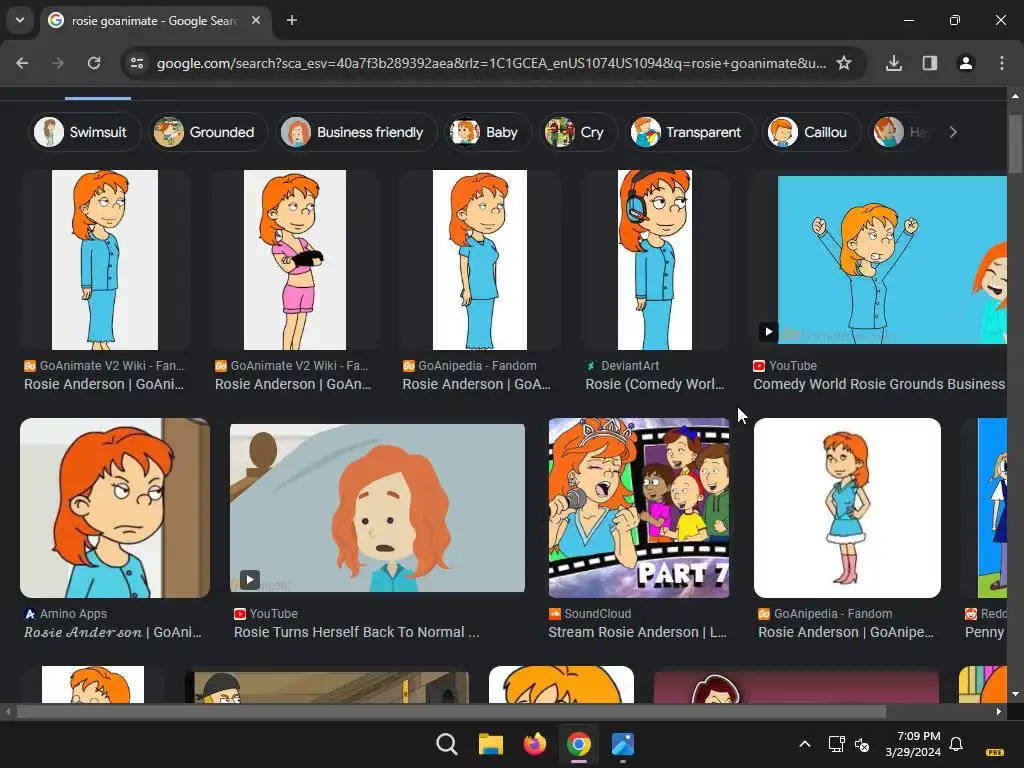Show more filter chips with right arrow

[x=953, y=132]
